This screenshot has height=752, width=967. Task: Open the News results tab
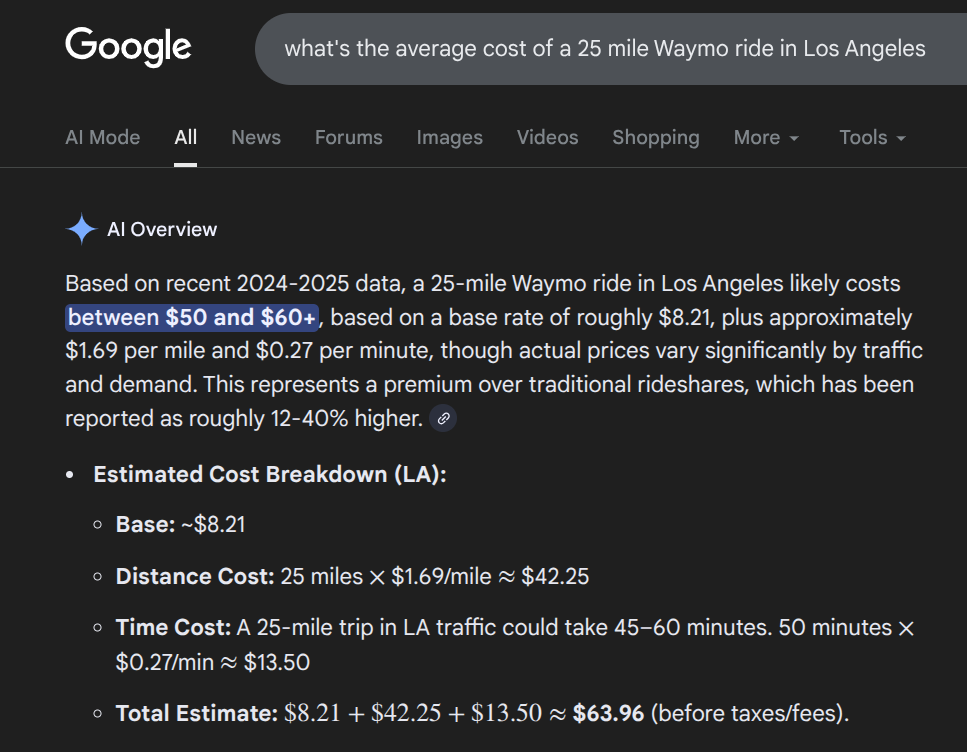[x=256, y=138]
